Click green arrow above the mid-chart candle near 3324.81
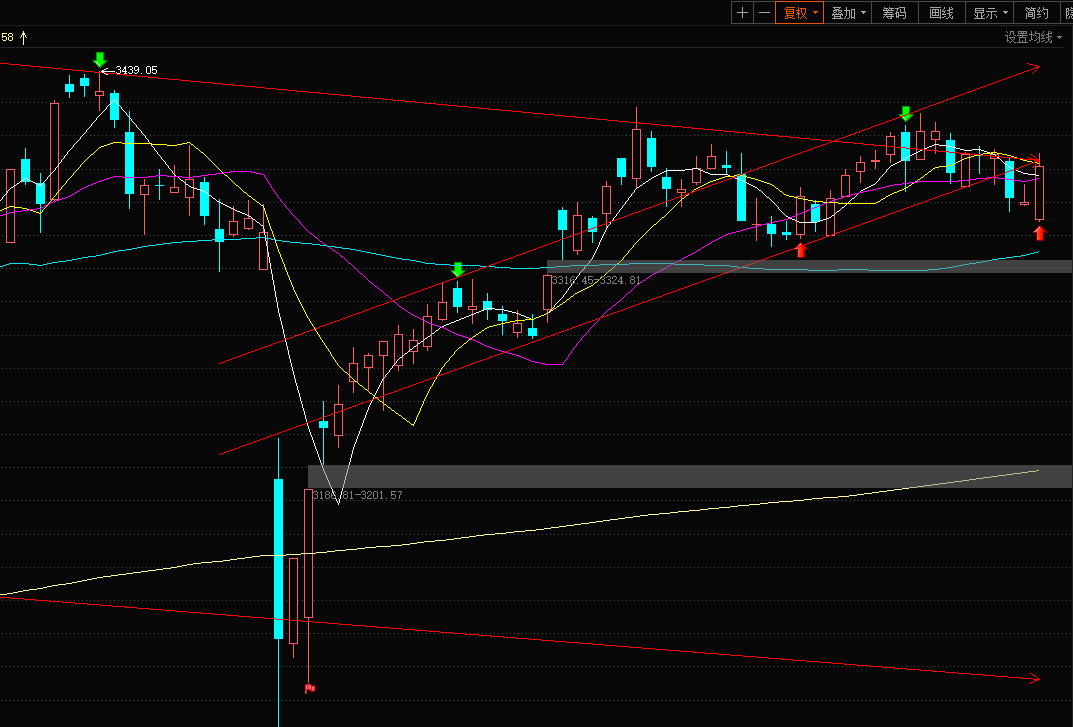 click(458, 270)
